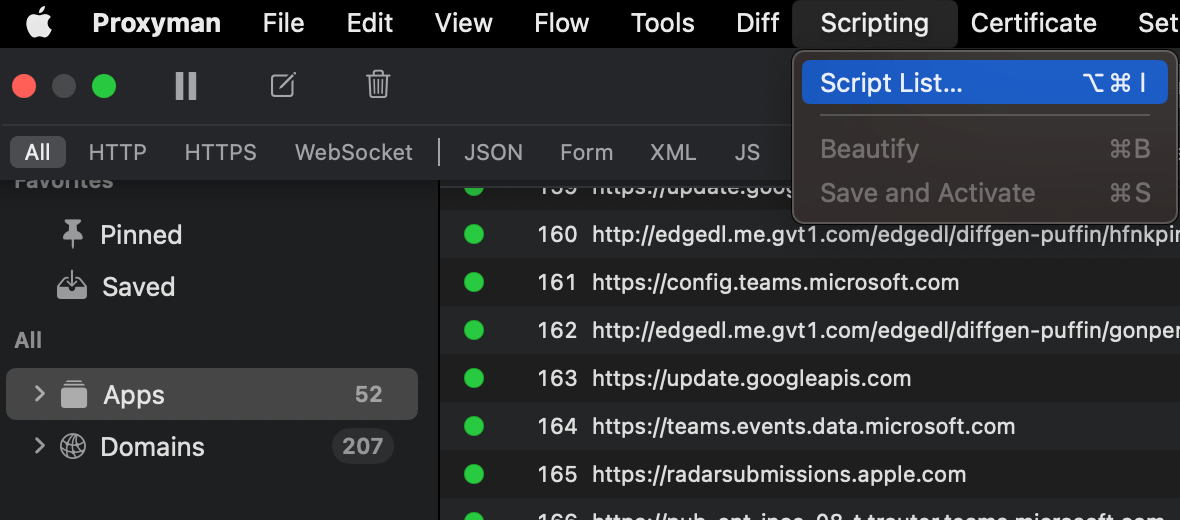Pause recording with the pause icon
The height and width of the screenshot is (520, 1180).
coord(186,86)
